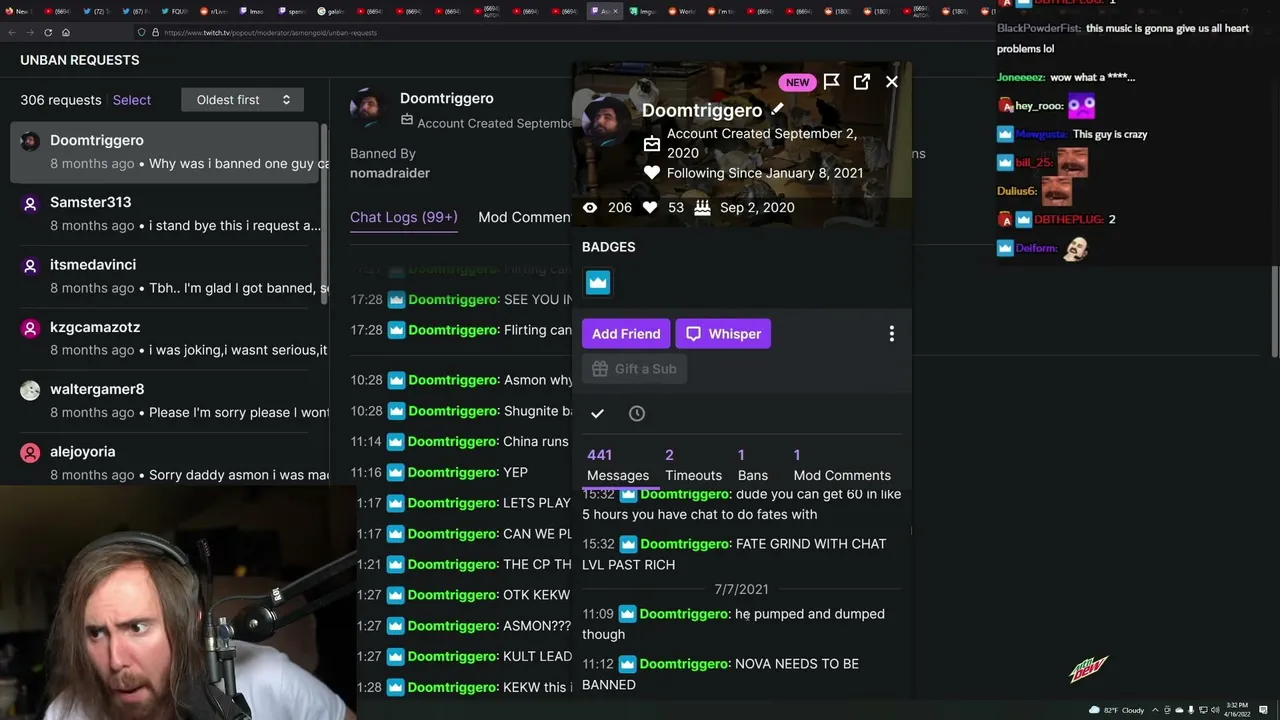Click the viewer eye icon beside 206
1280x720 pixels.
coord(590,207)
